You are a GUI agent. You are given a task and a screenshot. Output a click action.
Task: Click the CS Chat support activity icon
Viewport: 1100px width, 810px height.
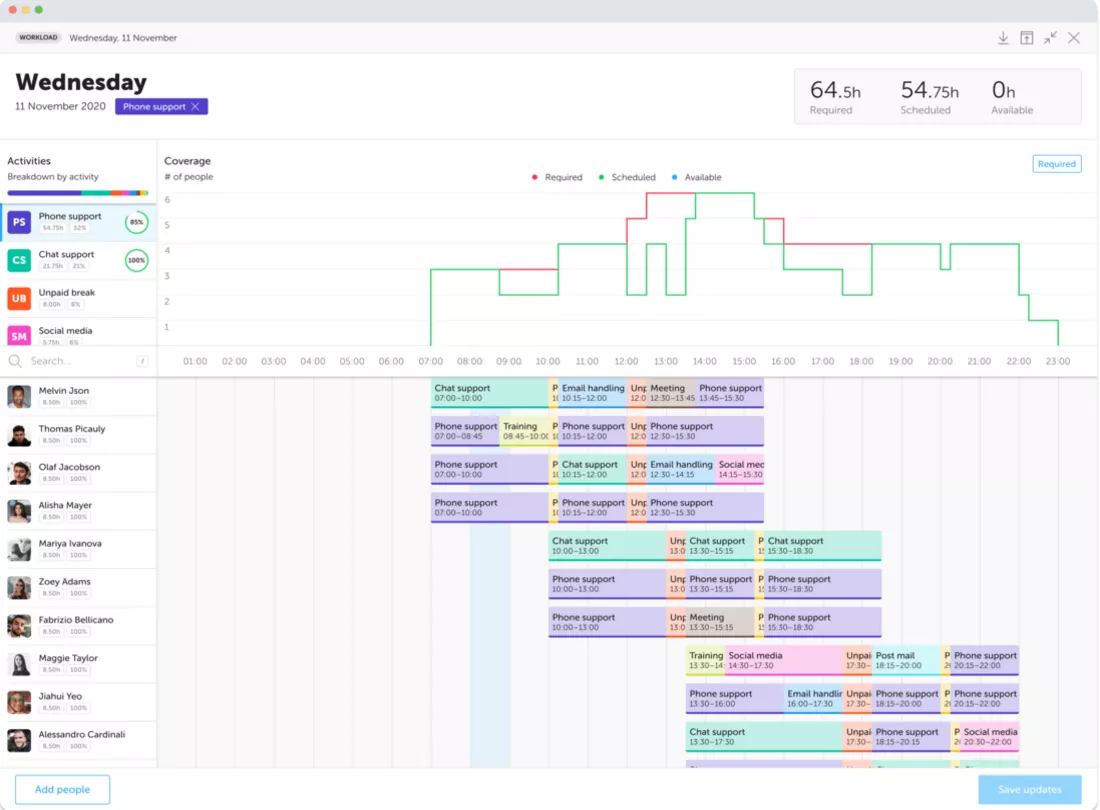tap(19, 261)
